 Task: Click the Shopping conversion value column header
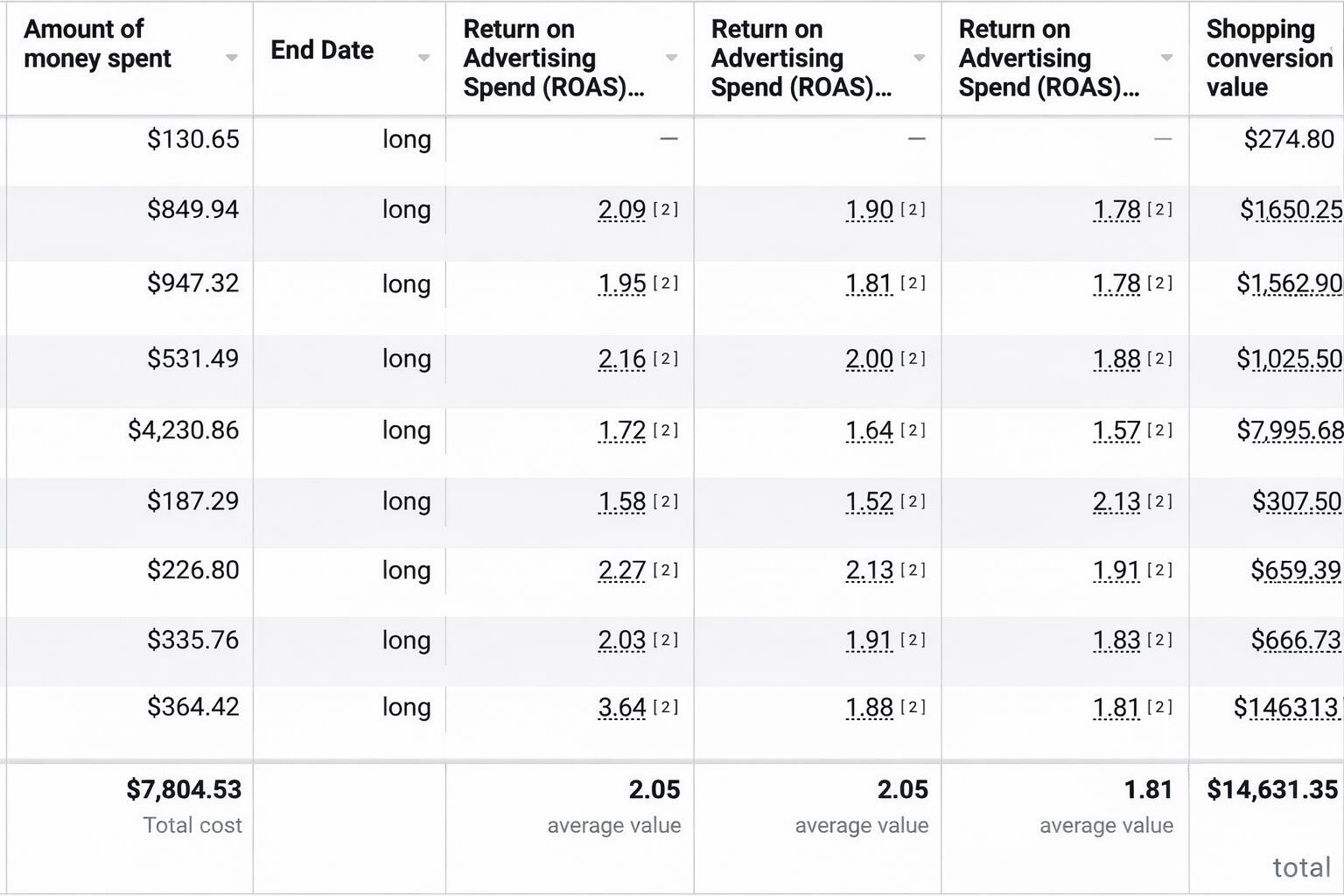(1268, 58)
